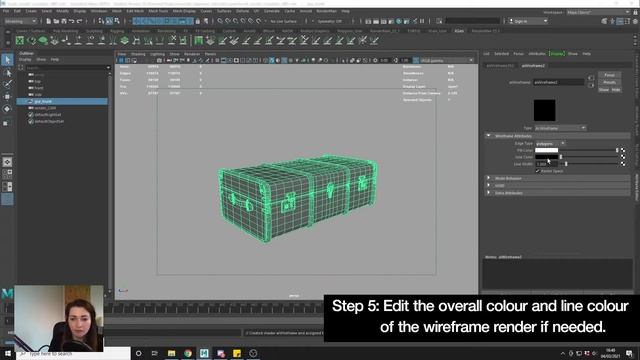Image resolution: width=640 pixels, height=360 pixels.
Task: Click the green grid plane shelf icon
Action: [x=198, y=40]
